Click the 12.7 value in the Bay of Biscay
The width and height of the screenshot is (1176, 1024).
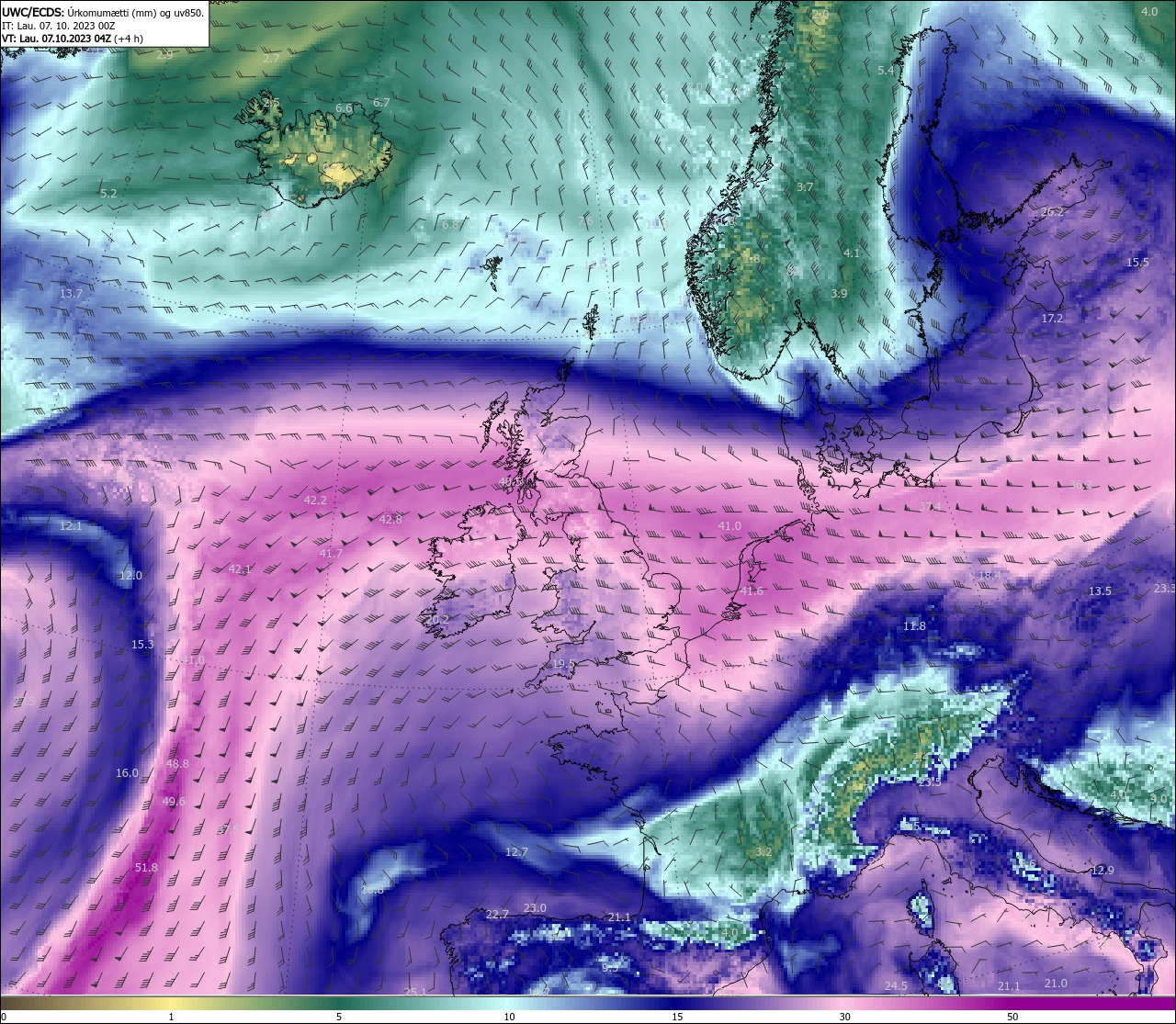click(516, 851)
